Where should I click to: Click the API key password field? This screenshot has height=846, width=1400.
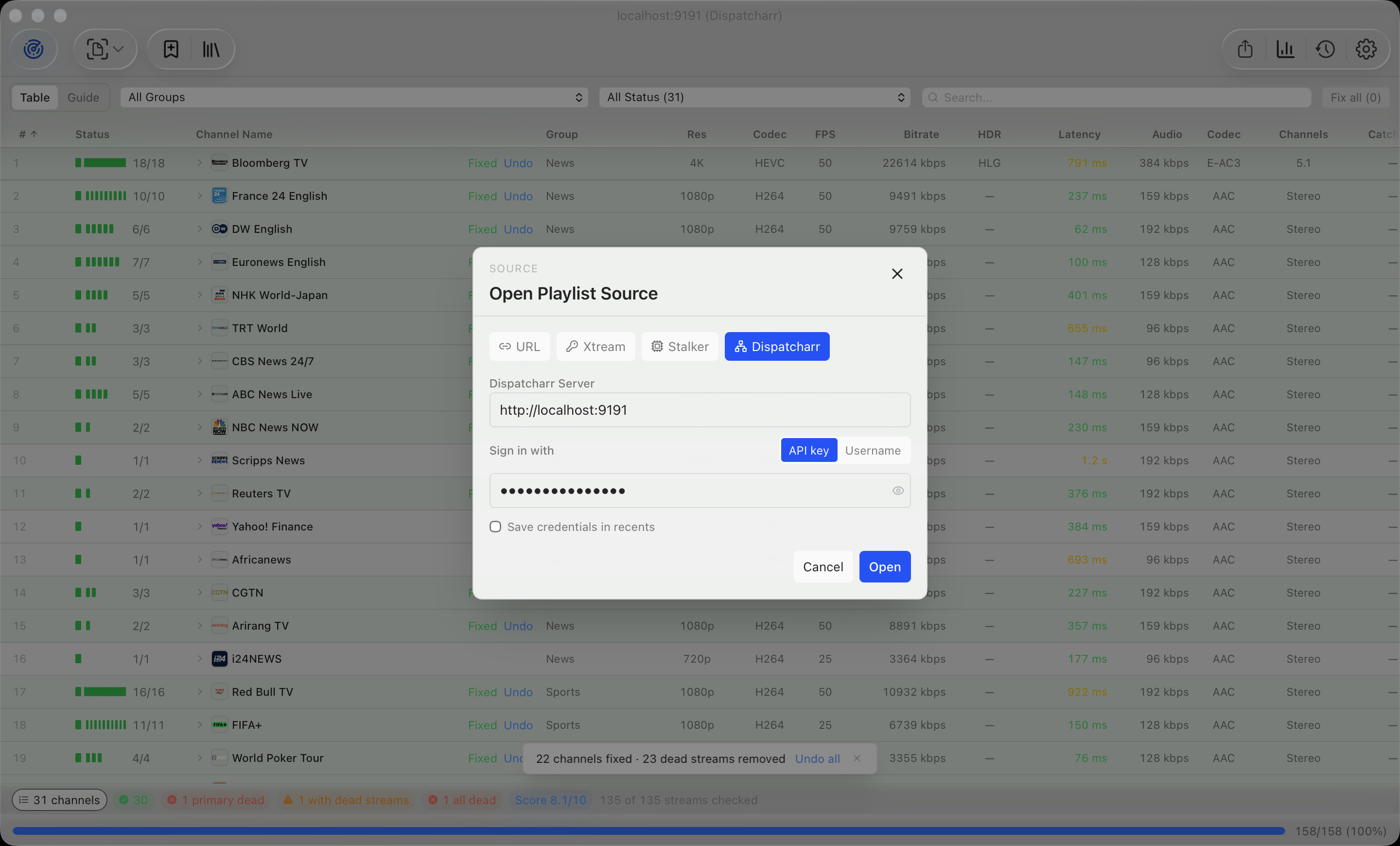[700, 490]
